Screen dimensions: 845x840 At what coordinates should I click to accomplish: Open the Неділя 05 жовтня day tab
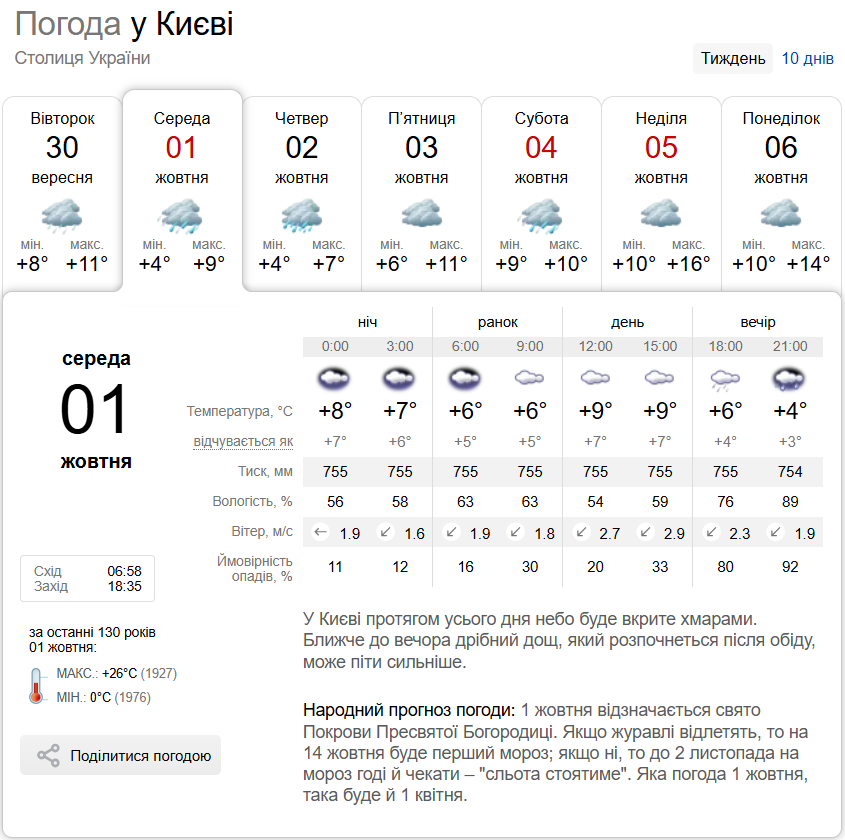click(x=661, y=148)
